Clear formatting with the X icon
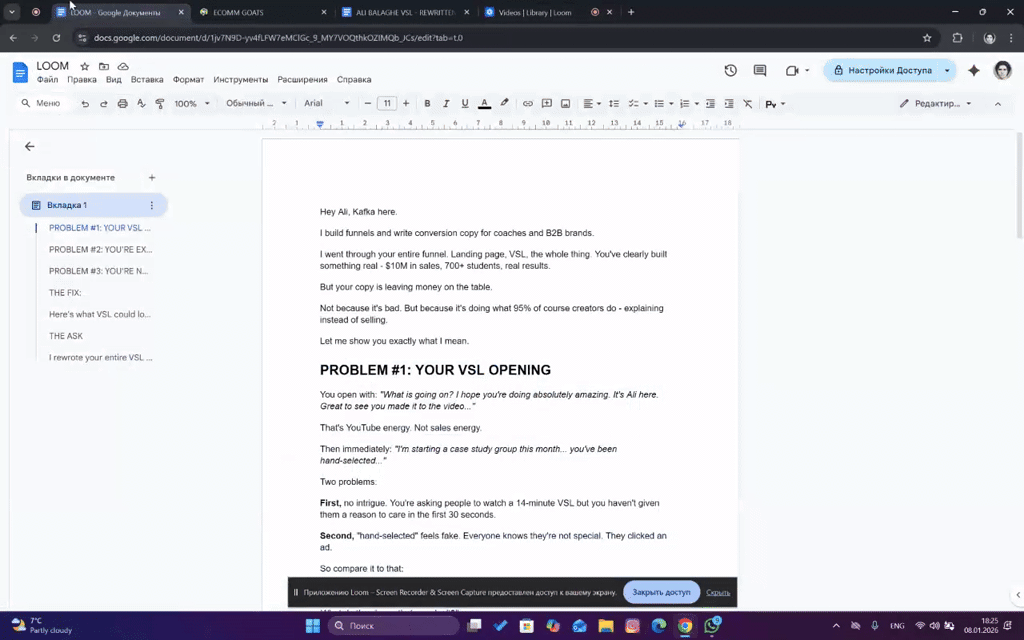1024x640 pixels. [748, 103]
